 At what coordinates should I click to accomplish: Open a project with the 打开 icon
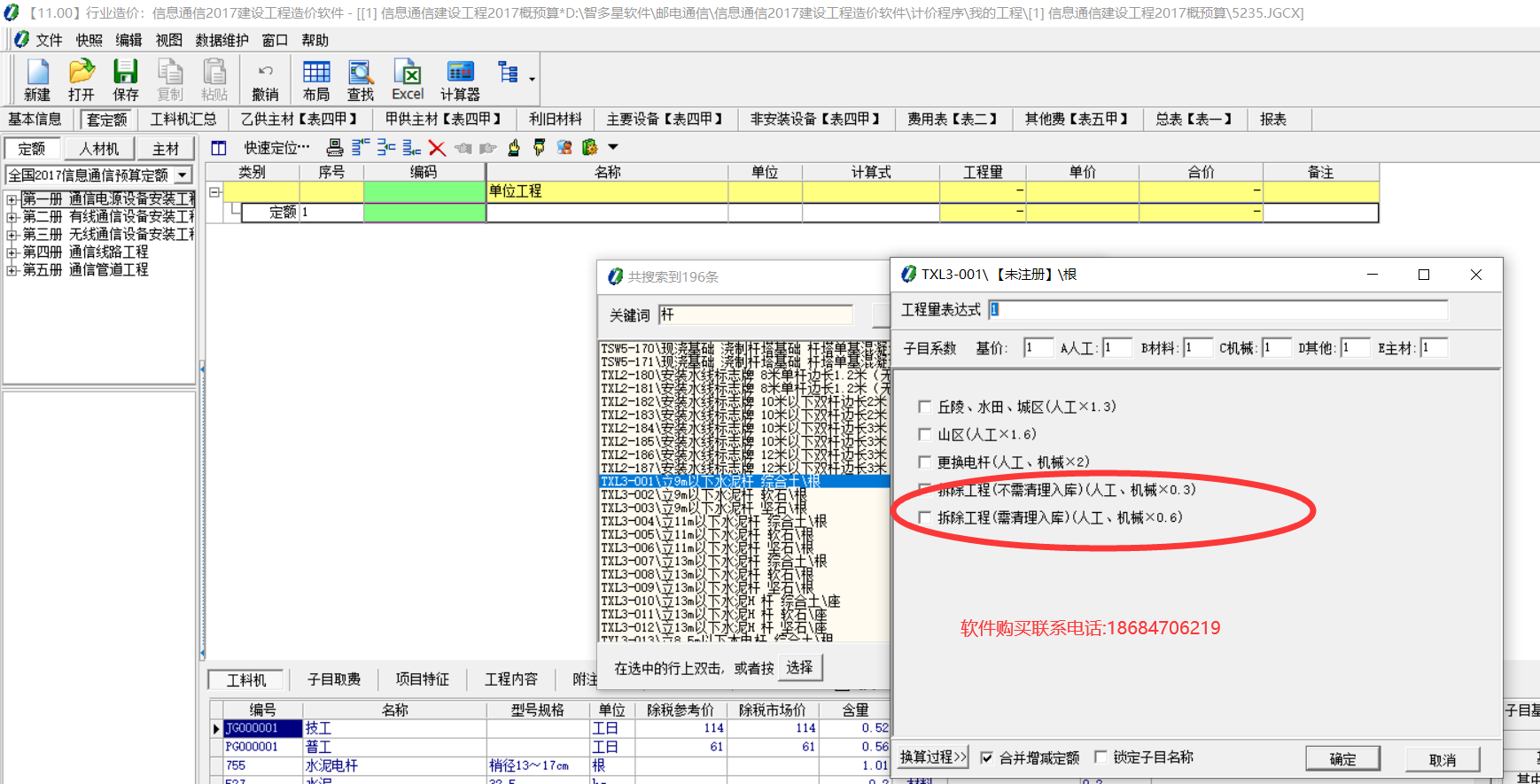point(82,80)
